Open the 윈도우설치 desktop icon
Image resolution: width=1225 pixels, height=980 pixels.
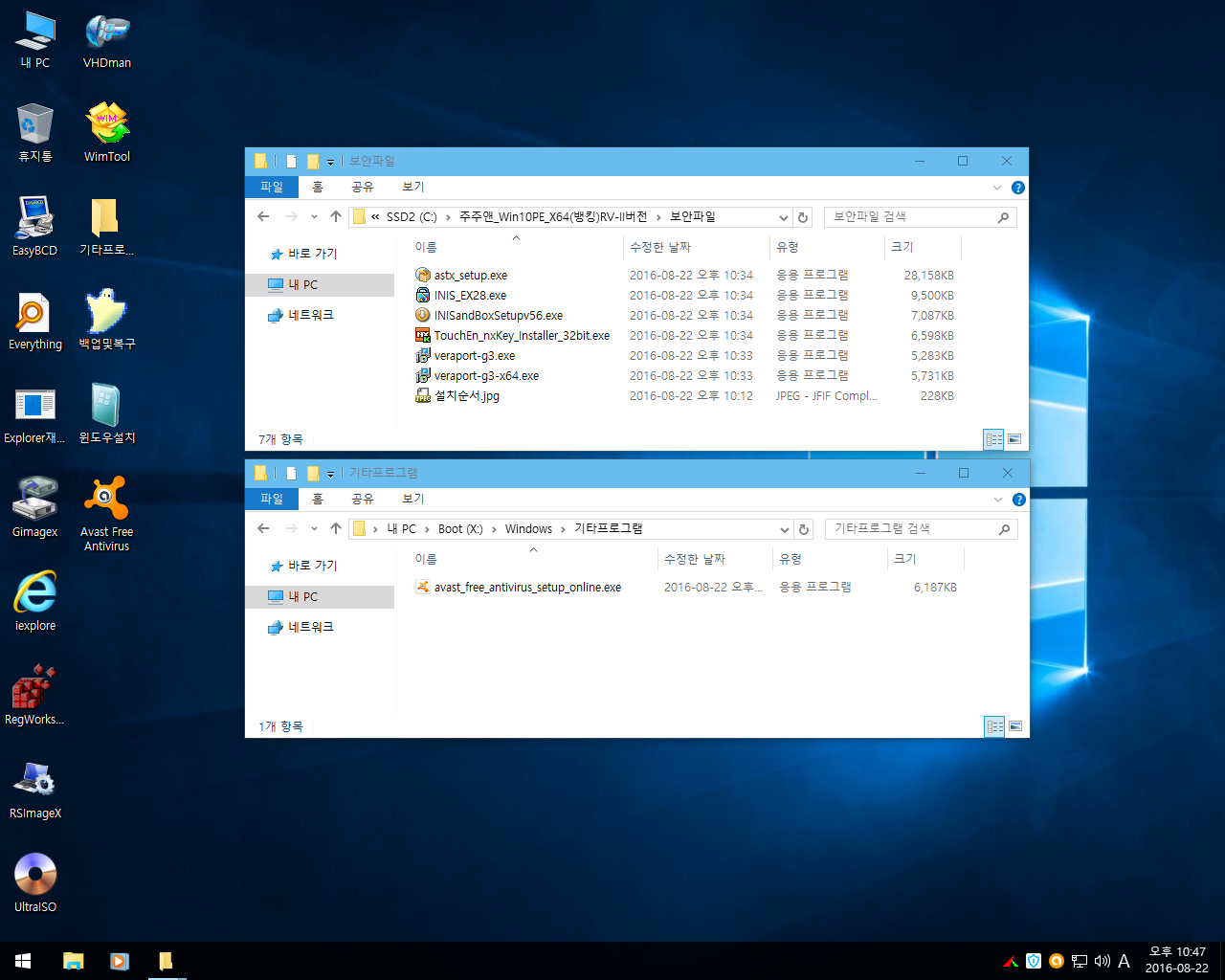(x=107, y=415)
